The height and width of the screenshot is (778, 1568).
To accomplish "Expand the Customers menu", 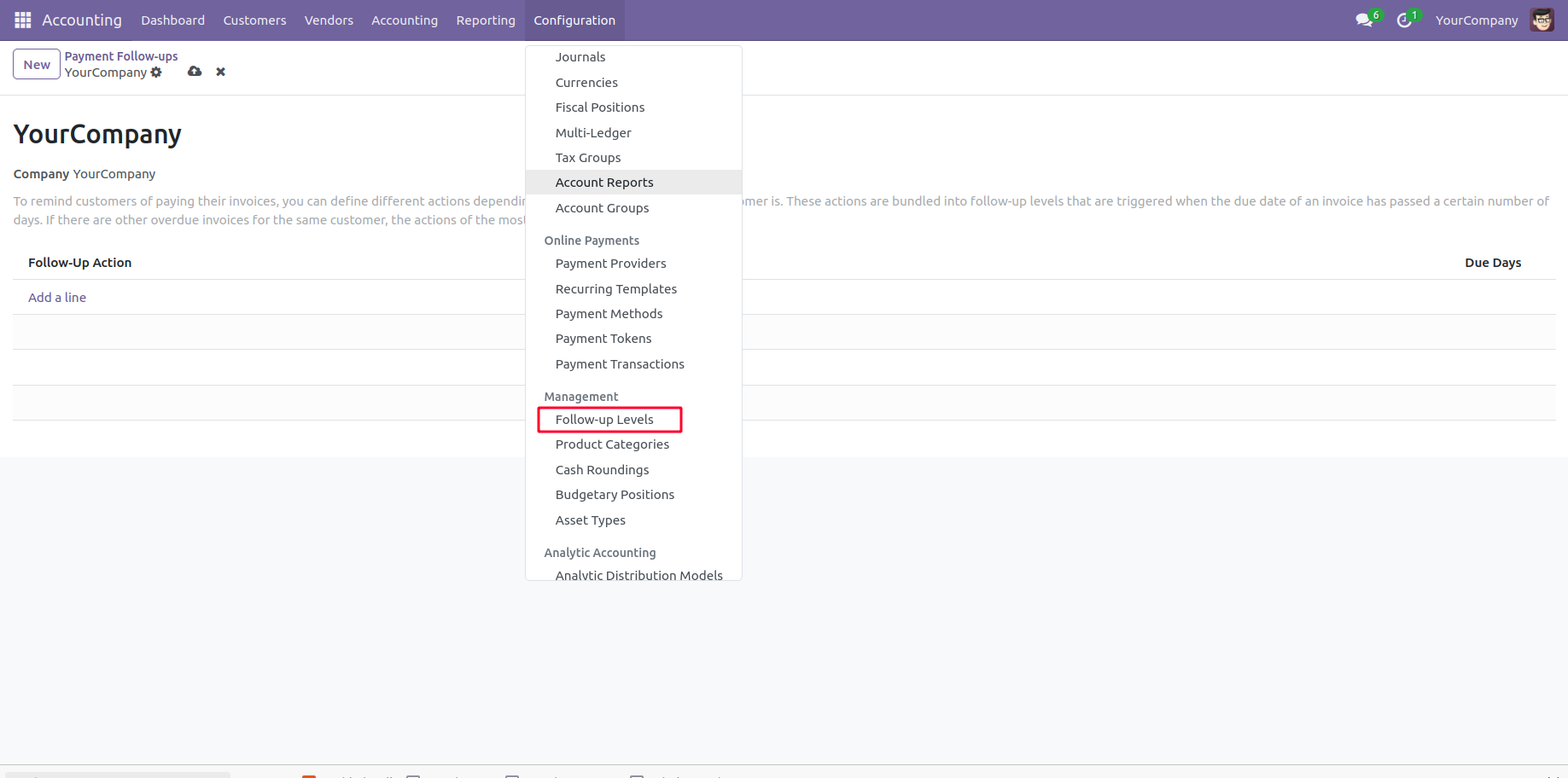I will [x=254, y=20].
